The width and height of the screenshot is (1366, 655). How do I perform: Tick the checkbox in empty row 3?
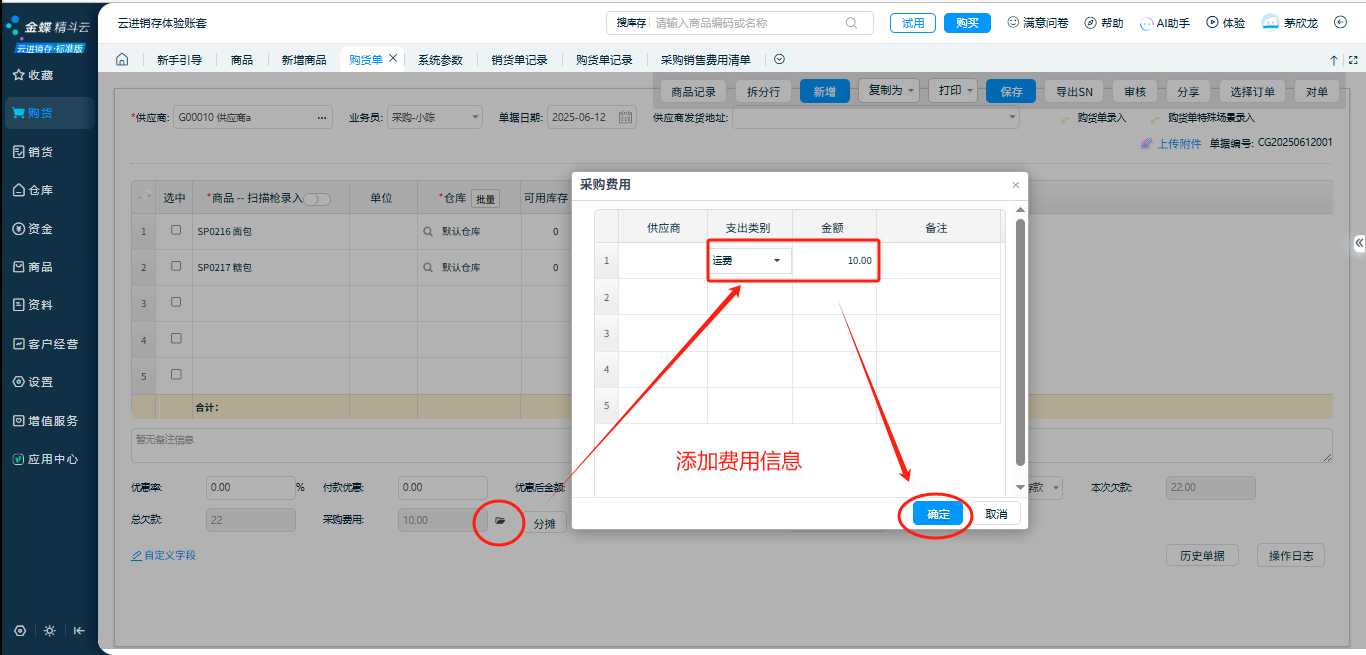(176, 302)
